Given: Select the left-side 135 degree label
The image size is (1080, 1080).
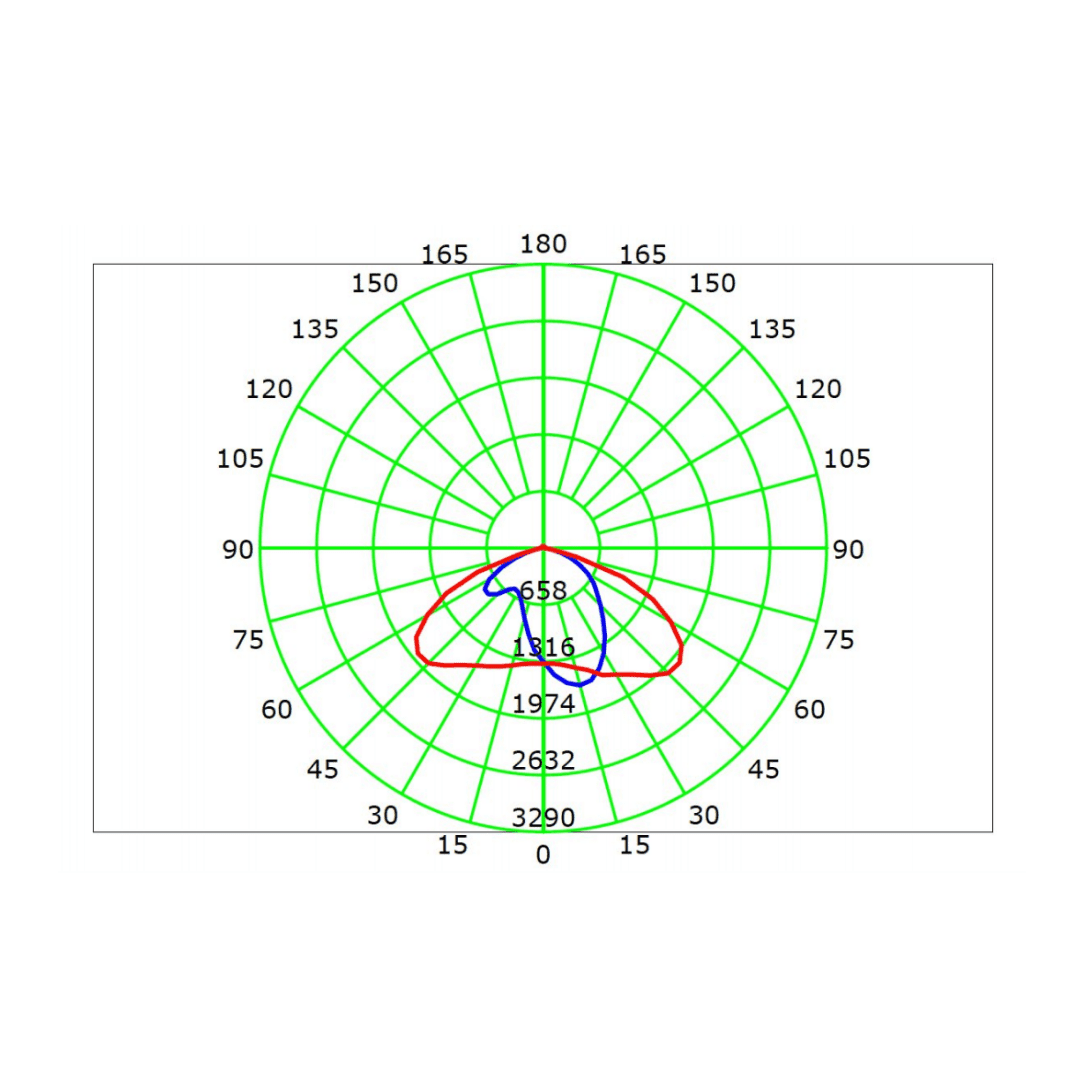Looking at the screenshot, I should click(x=315, y=328).
